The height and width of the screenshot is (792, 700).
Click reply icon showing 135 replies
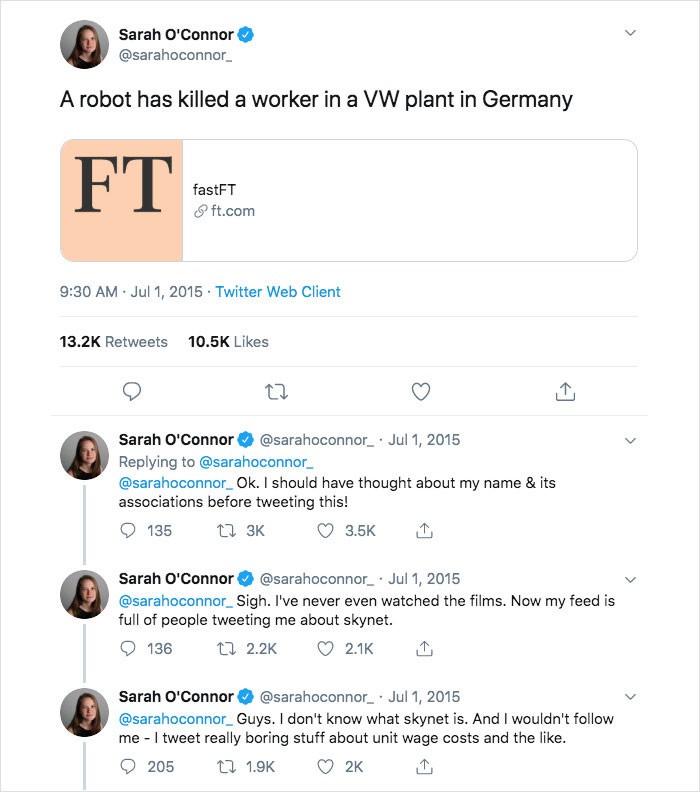pyautogui.click(x=128, y=531)
